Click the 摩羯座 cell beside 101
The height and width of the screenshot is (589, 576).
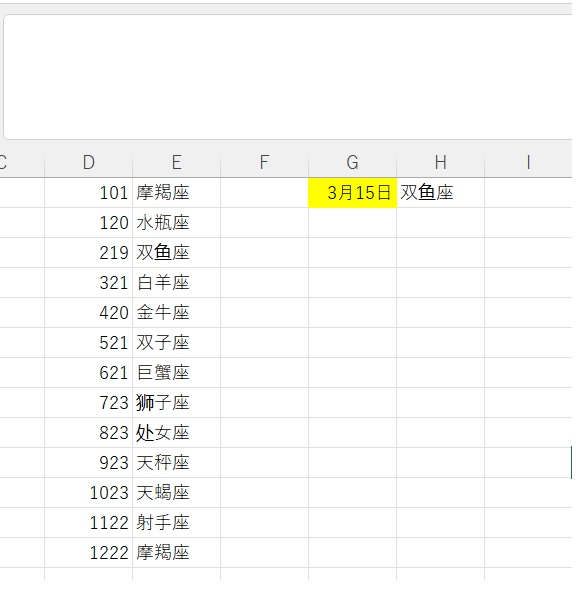177,193
